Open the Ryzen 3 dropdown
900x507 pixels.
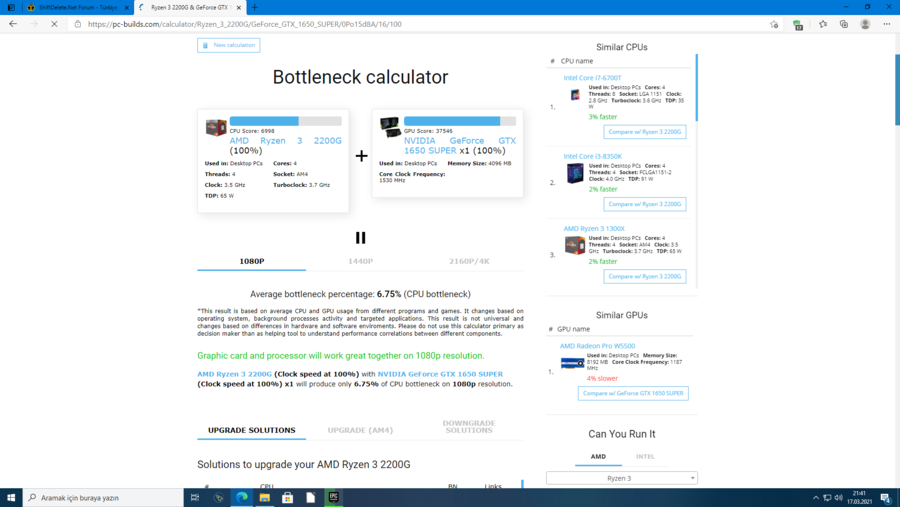point(622,478)
